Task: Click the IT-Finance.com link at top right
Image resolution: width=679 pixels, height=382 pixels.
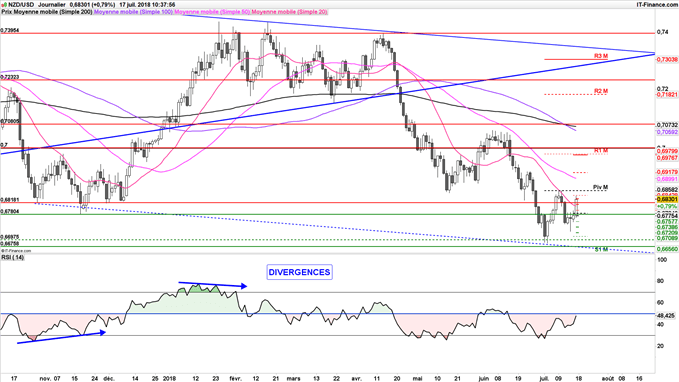Action: coord(656,5)
